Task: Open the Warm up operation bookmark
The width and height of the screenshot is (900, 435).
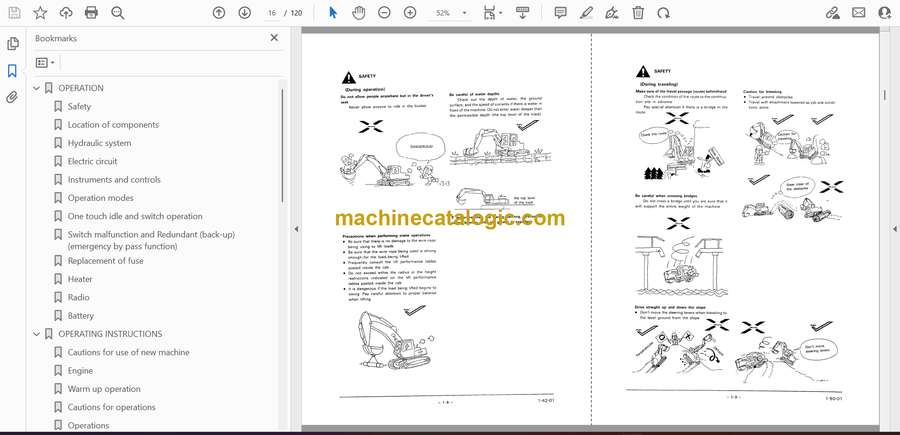Action: [104, 389]
